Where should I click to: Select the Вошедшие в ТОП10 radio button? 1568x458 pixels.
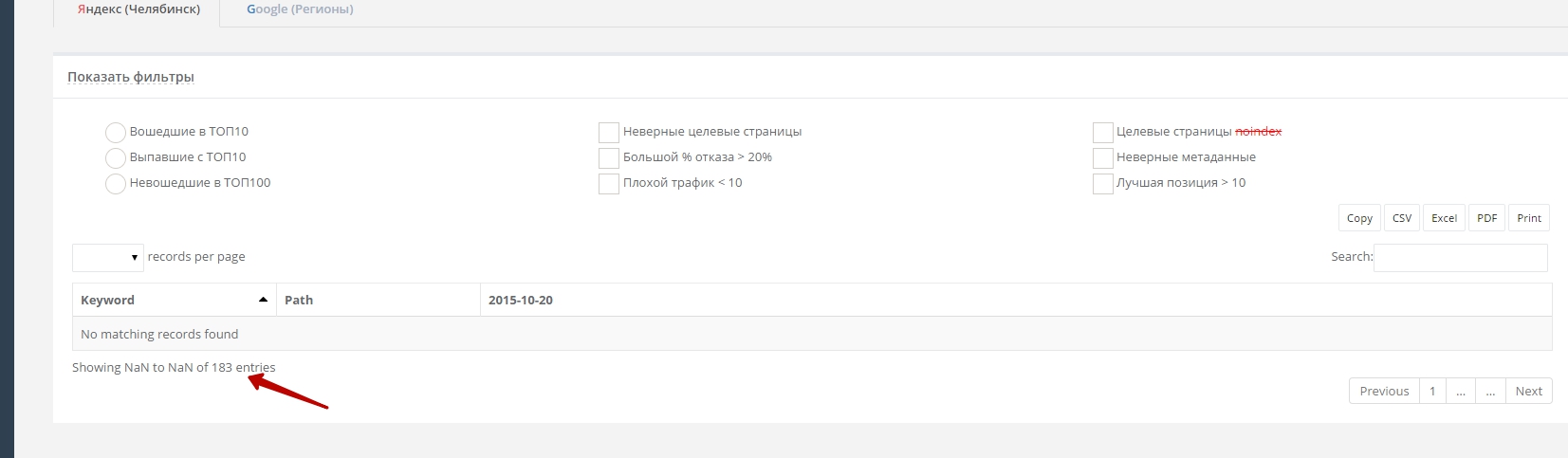click(x=116, y=132)
